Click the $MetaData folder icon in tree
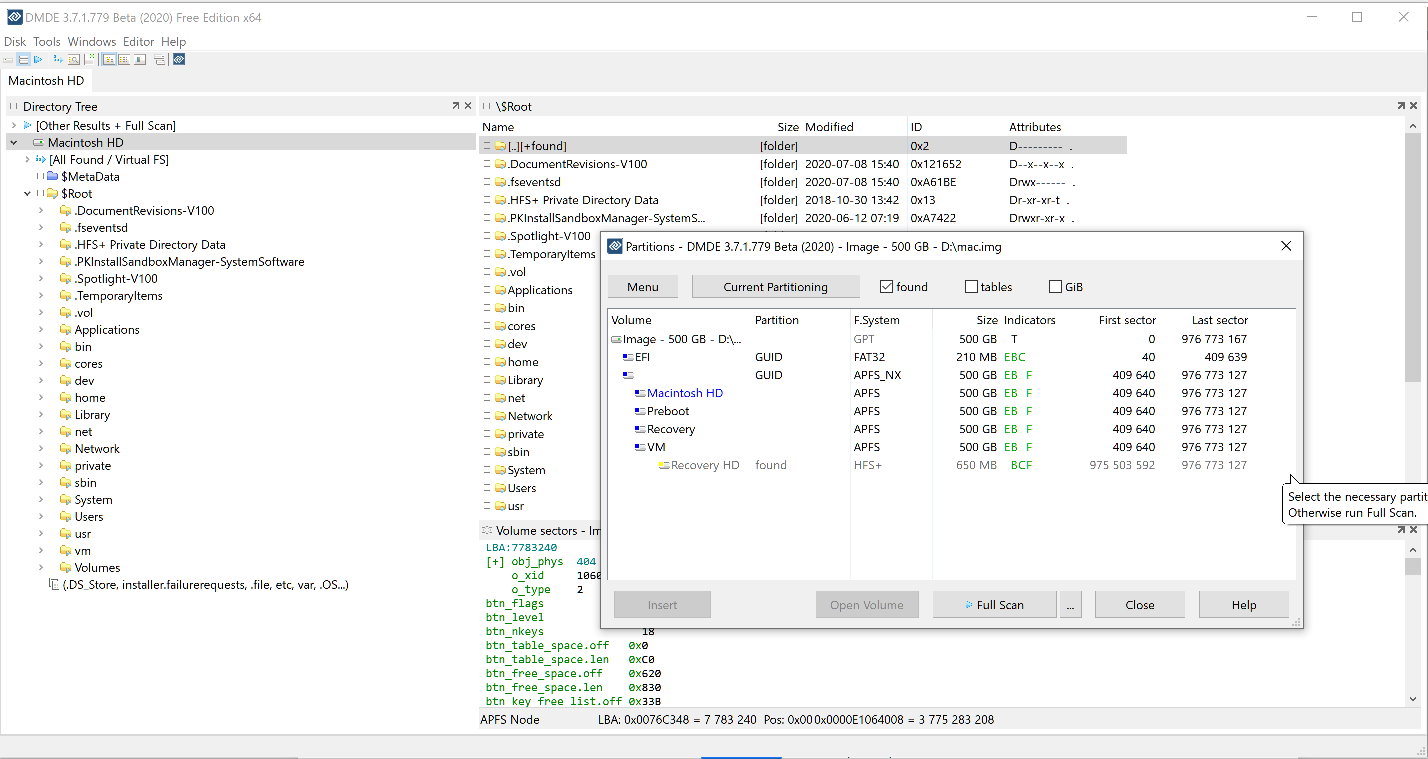Screen dimensions: 1428x759 [52, 177]
